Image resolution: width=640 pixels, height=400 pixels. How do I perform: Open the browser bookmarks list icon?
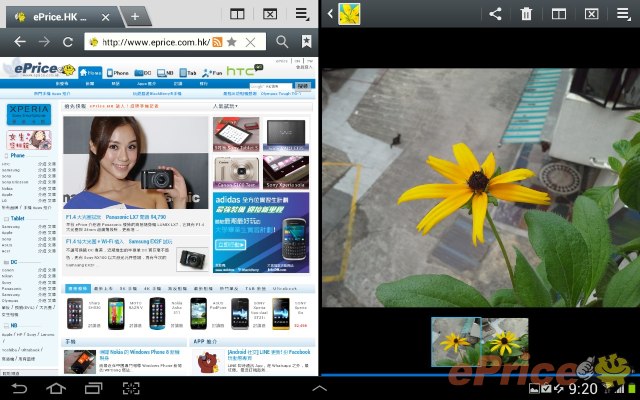306,42
